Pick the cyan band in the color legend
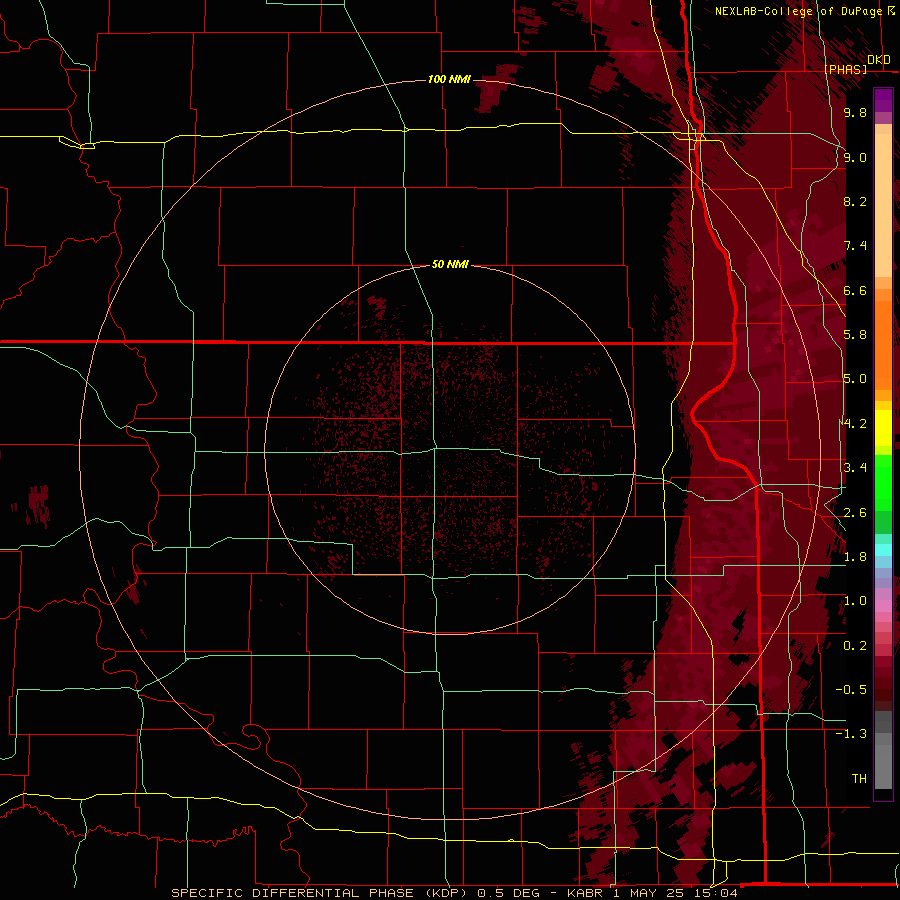This screenshot has height=900, width=900. (883, 550)
